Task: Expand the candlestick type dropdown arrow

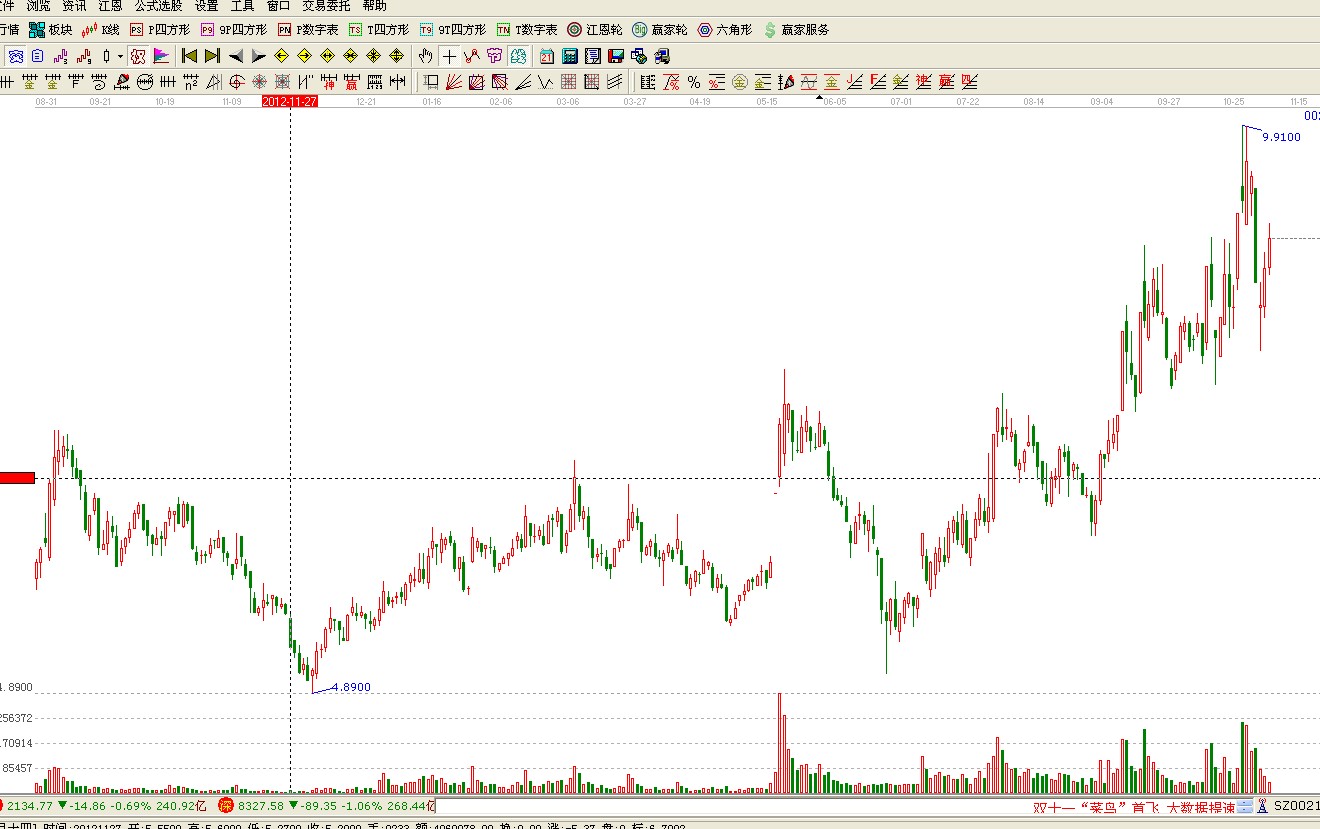Action: [120, 56]
